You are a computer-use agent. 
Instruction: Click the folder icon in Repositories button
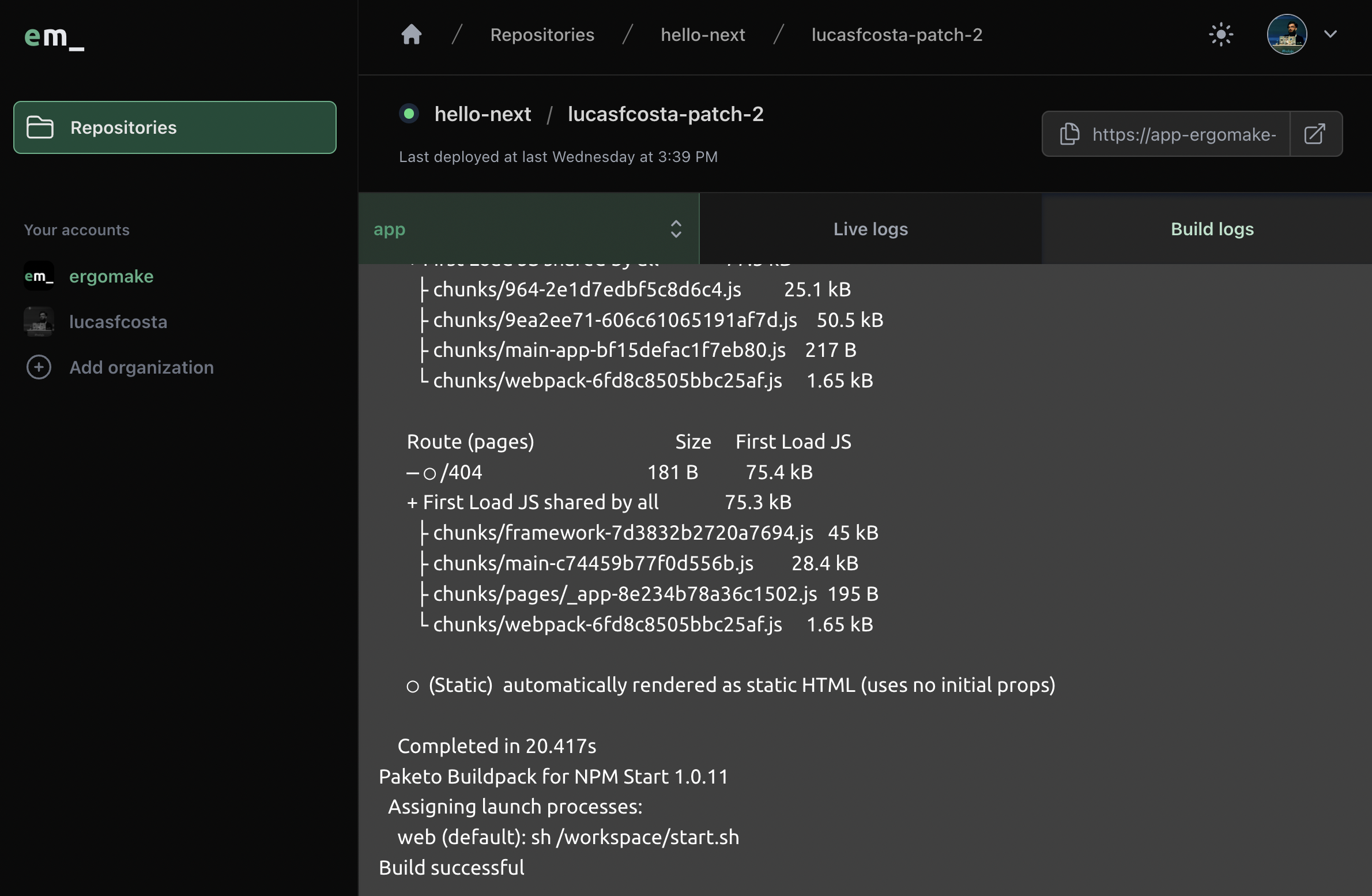39,127
